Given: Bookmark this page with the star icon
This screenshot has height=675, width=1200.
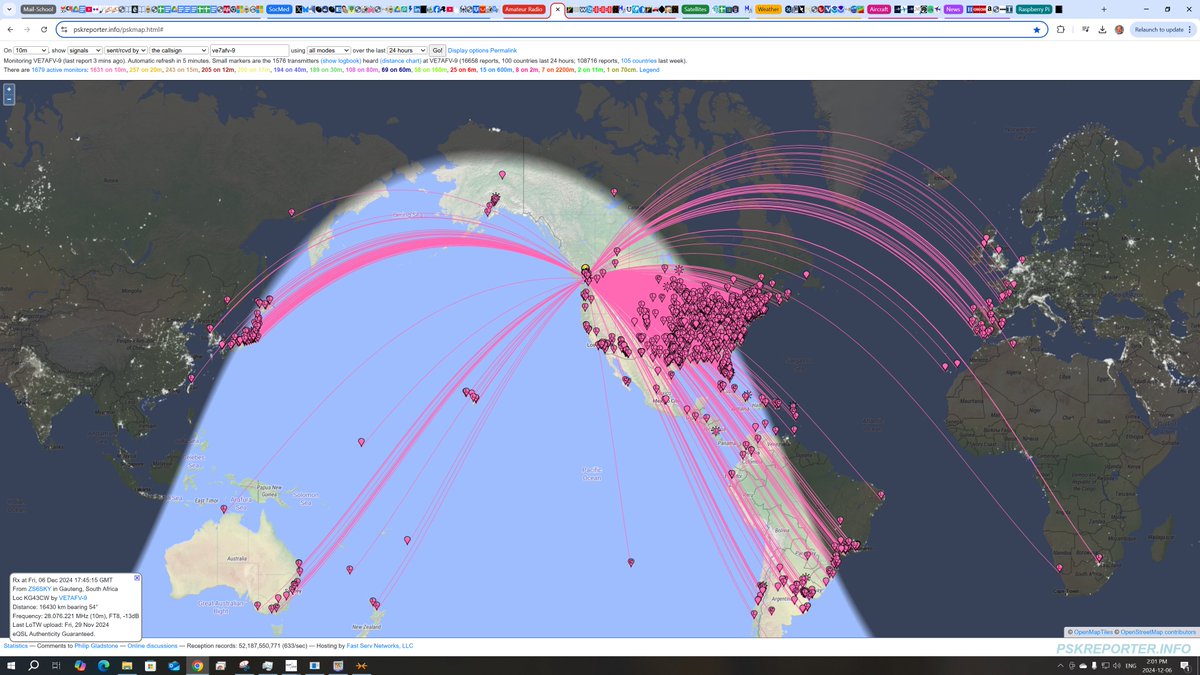Looking at the screenshot, I should 1037,30.
